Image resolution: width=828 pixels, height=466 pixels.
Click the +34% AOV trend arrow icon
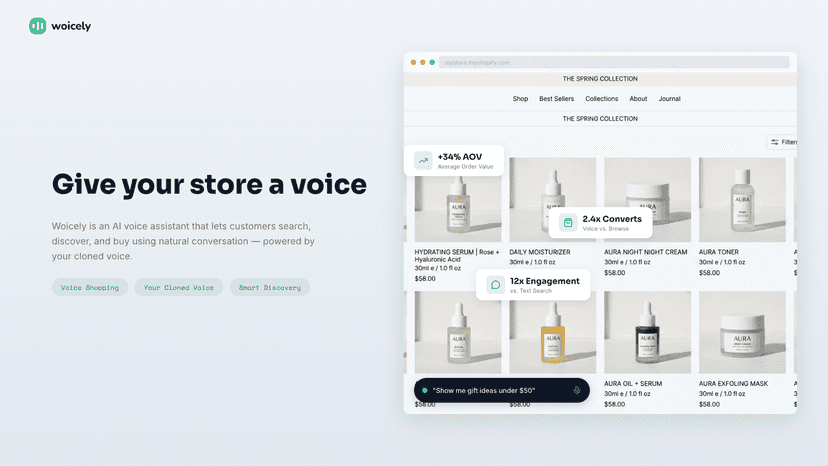[x=423, y=161]
